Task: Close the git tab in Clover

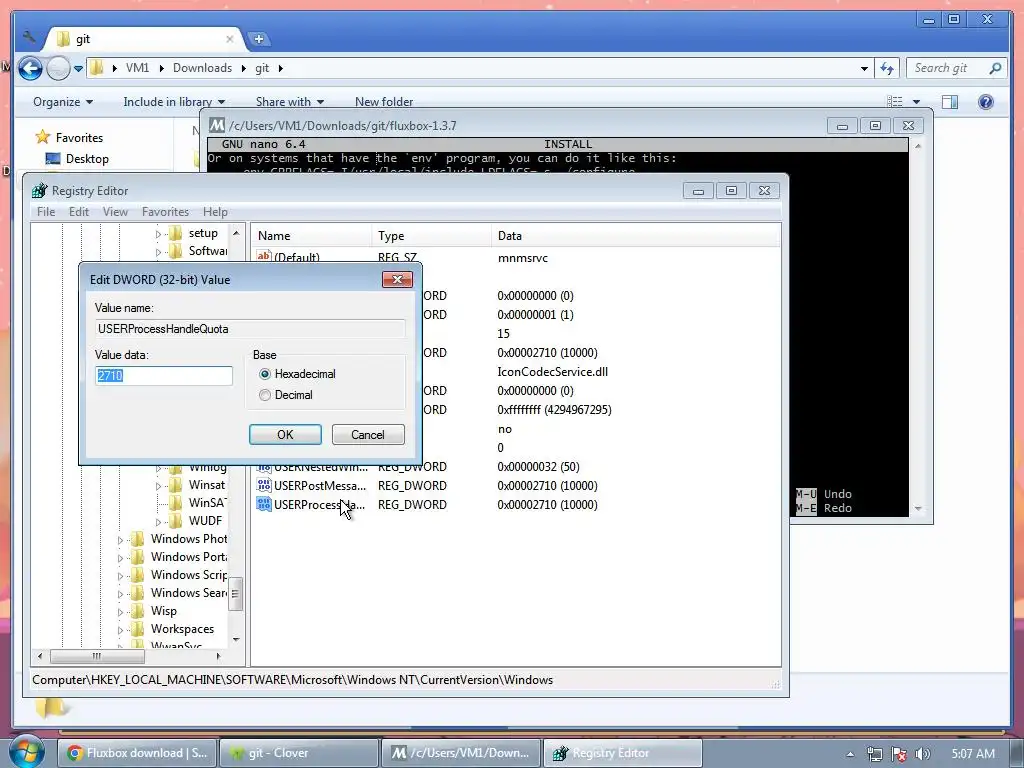Action: (x=230, y=39)
